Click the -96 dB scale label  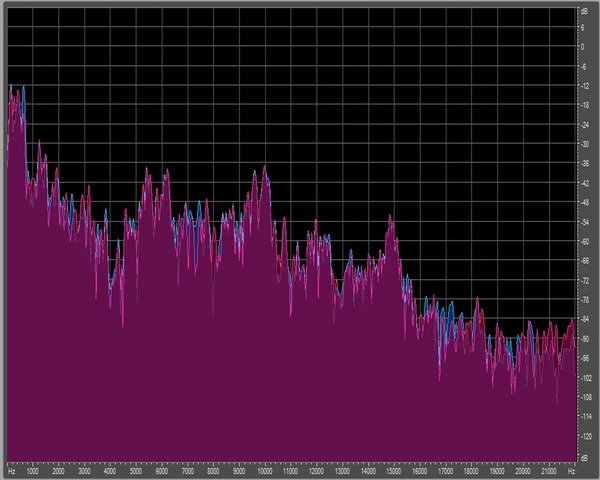(584, 358)
